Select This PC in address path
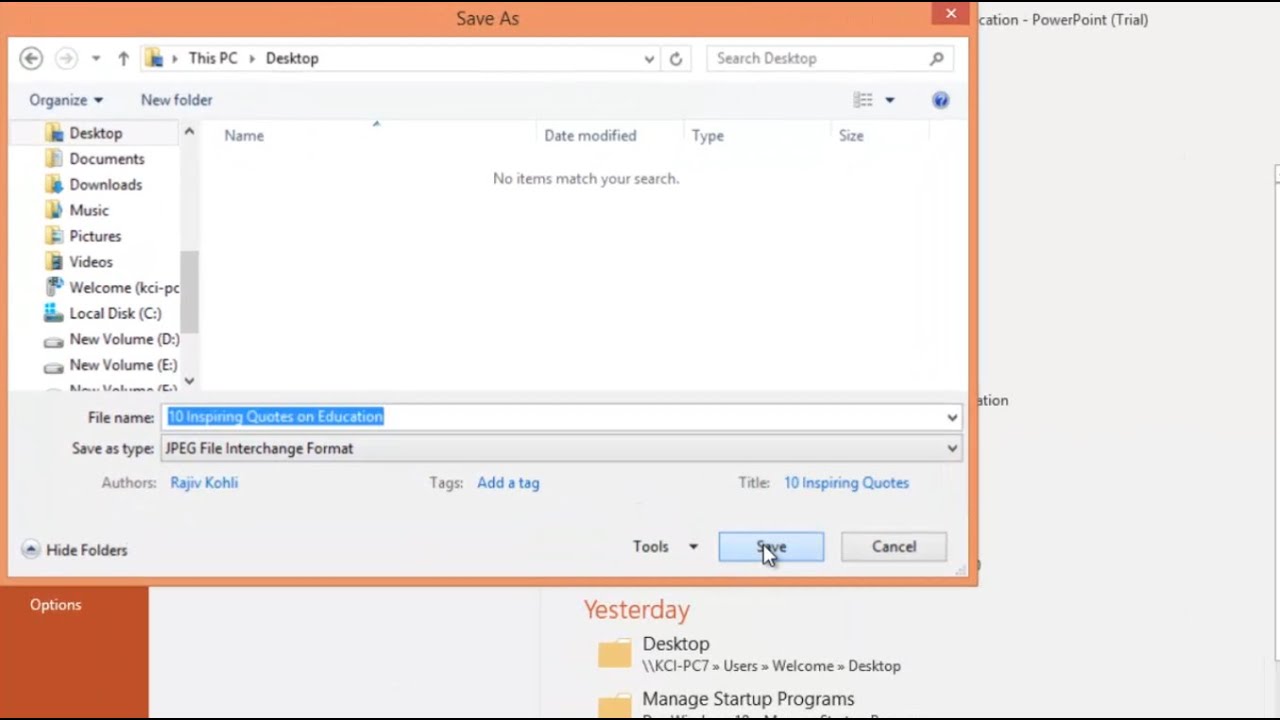The image size is (1280, 720). [x=213, y=59]
